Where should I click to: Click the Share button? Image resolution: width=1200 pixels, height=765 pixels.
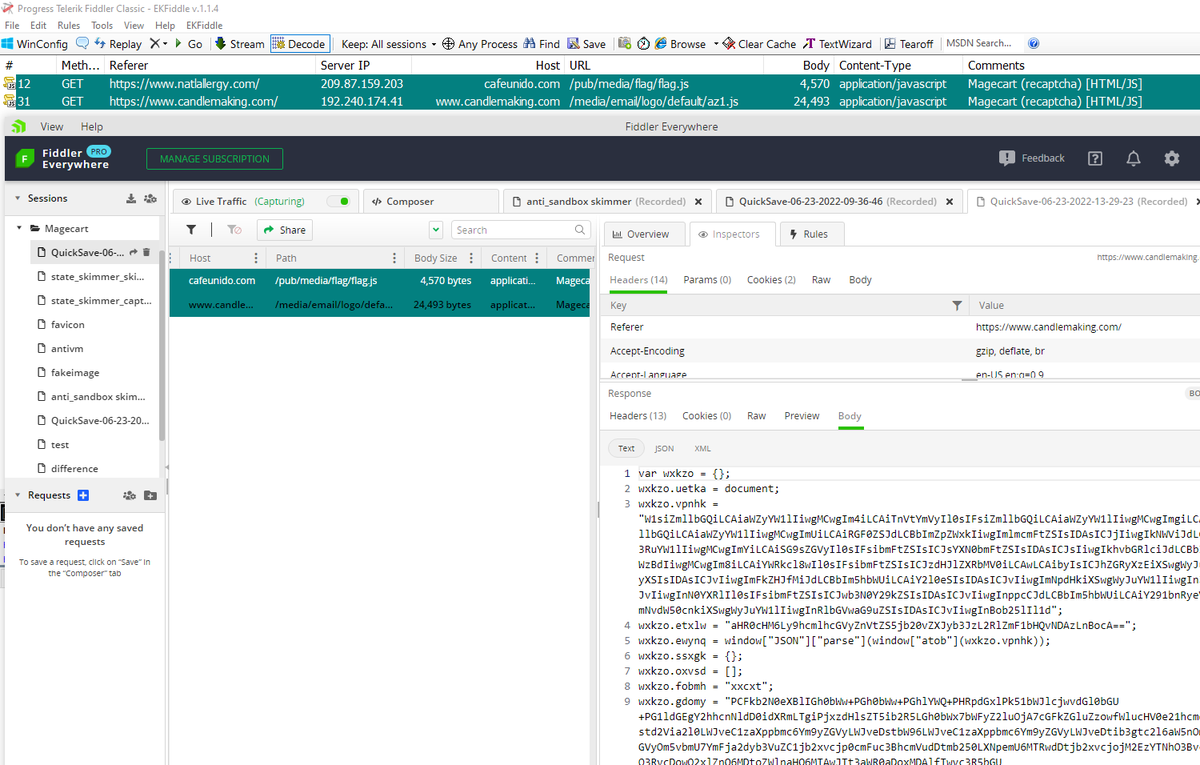click(x=284, y=230)
